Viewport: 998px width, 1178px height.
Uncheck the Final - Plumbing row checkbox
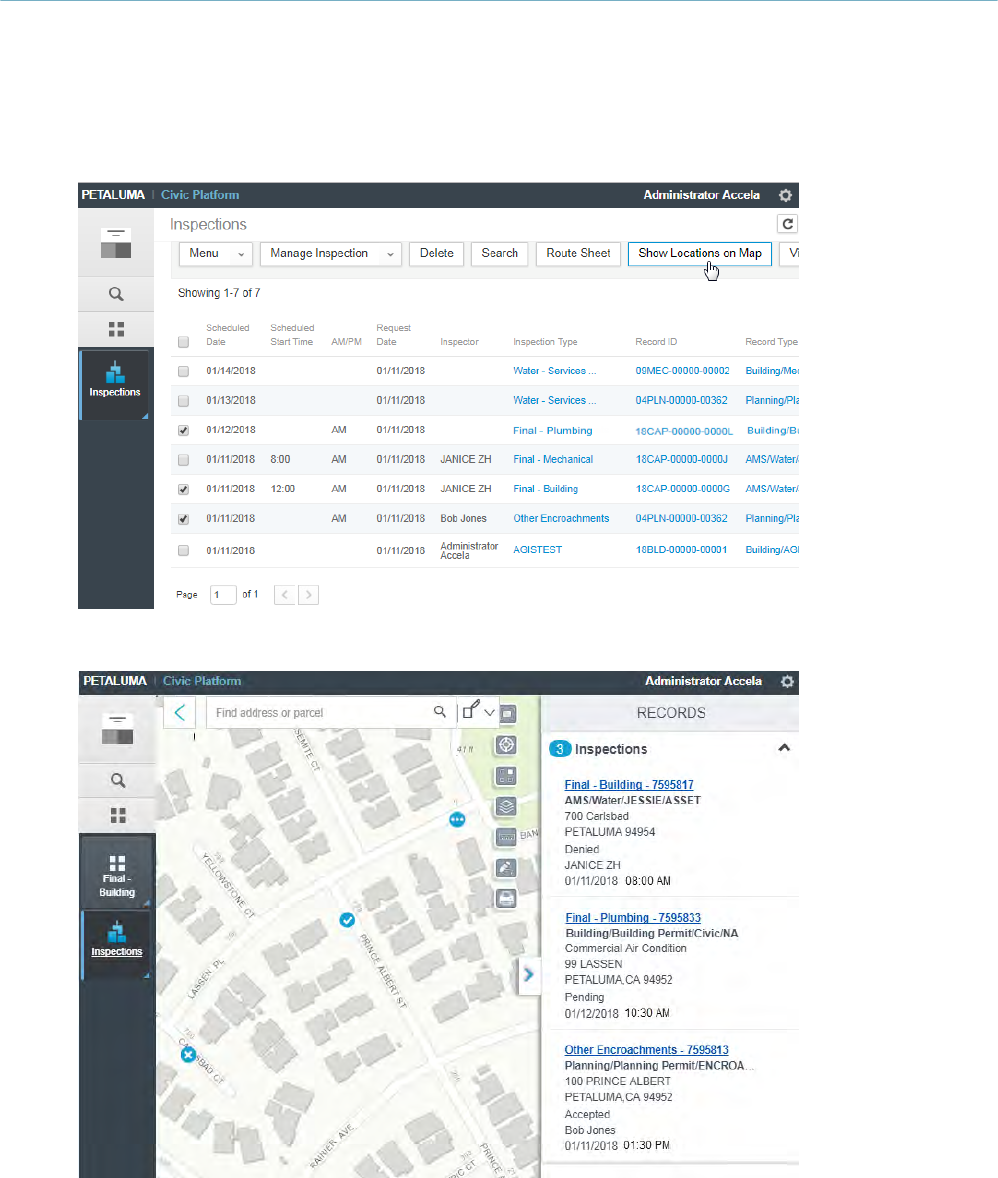click(x=183, y=430)
